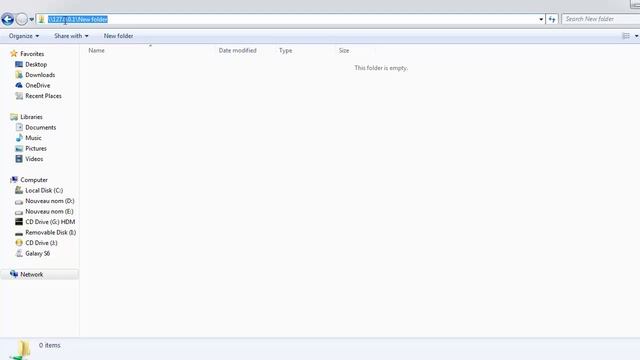Sort by the Type column header

(x=285, y=50)
